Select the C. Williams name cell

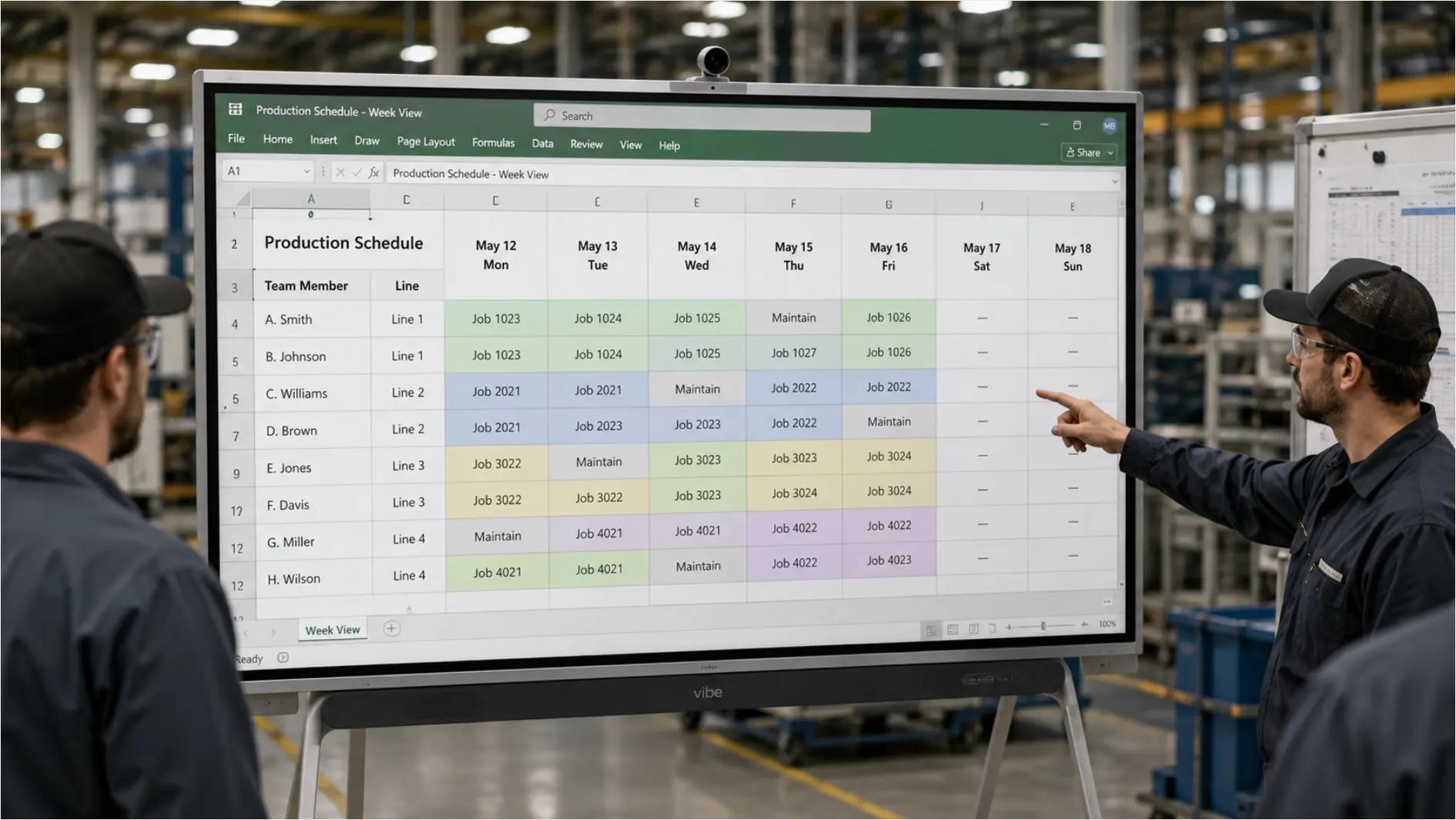click(312, 393)
